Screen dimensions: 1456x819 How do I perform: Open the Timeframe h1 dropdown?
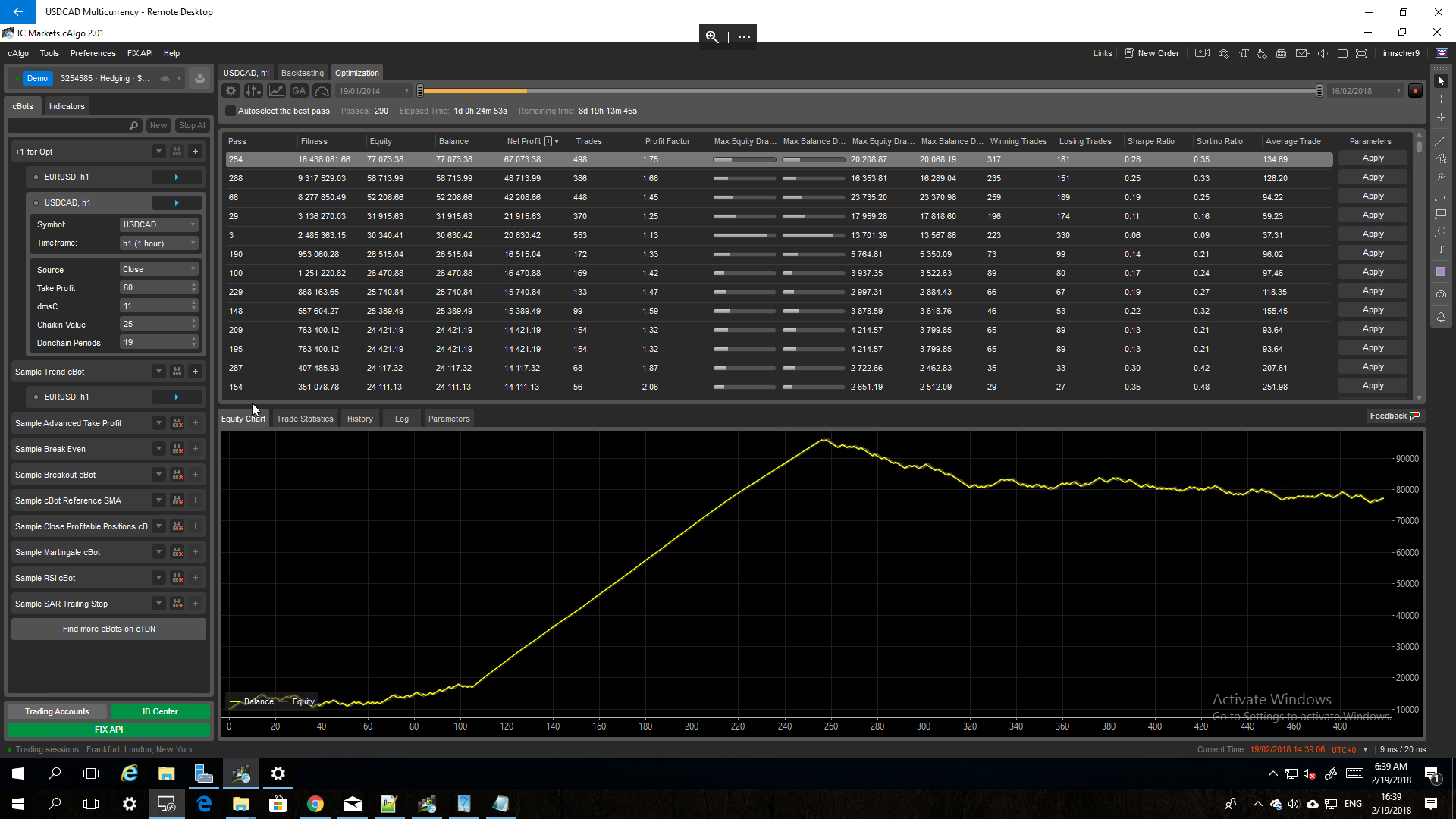click(x=158, y=243)
